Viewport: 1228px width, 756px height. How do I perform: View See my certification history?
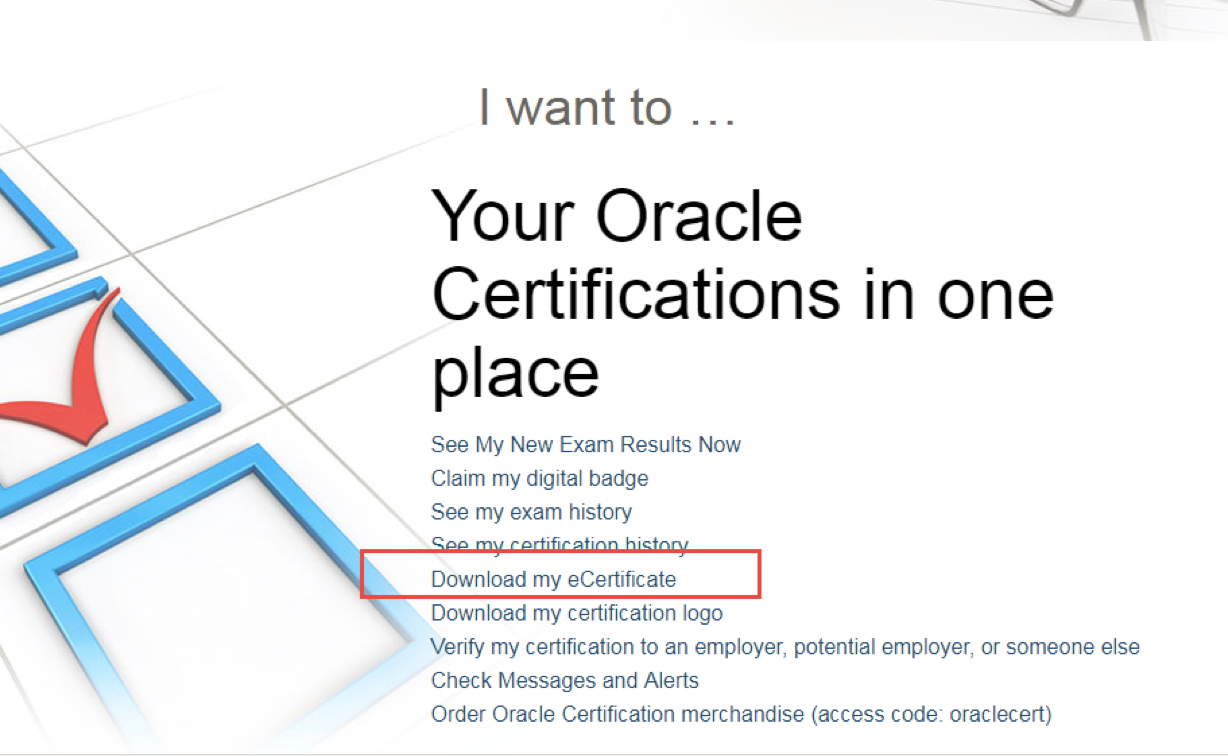[x=560, y=545]
